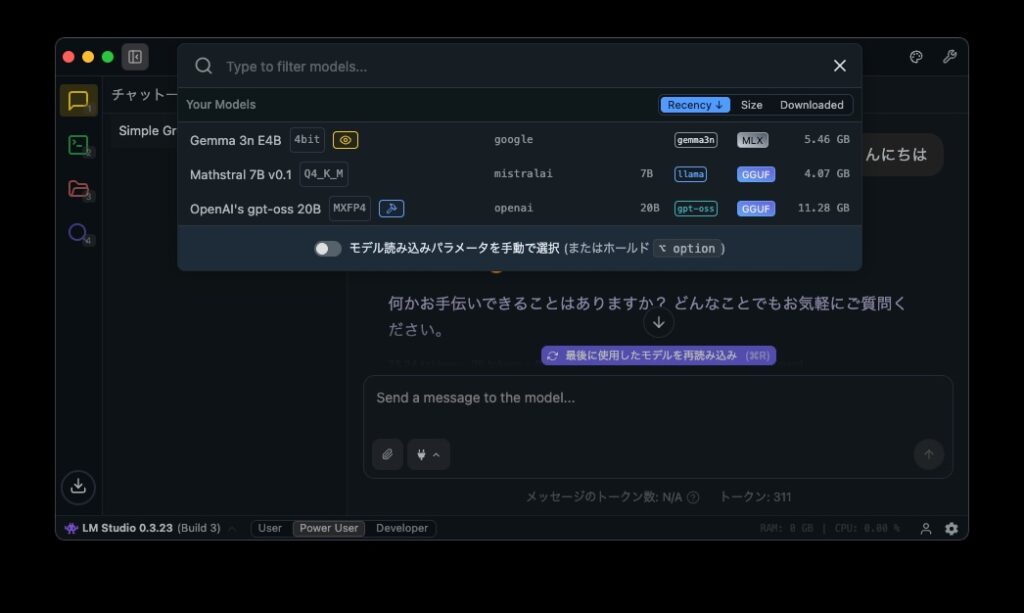The image size is (1024, 613).
Task: Open the theme palette icon
Action: [916, 57]
